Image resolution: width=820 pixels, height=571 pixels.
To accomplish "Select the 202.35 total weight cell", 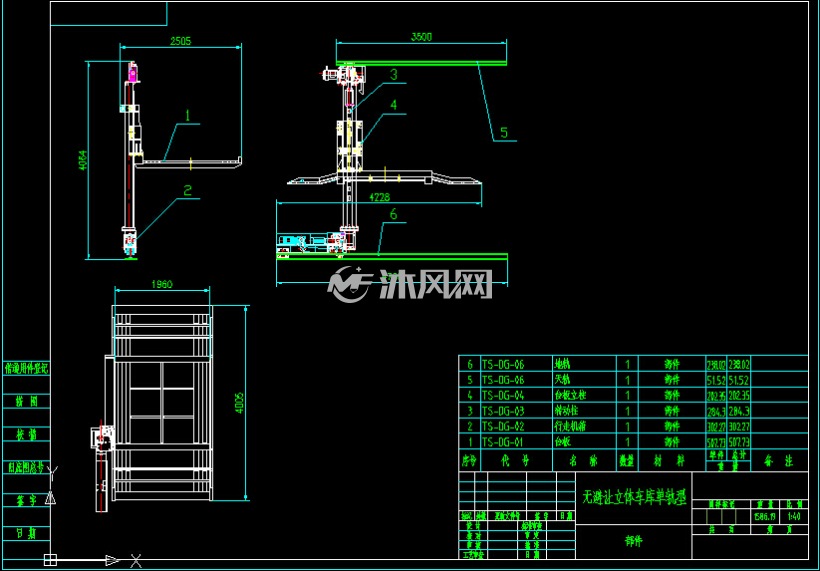I will click(x=739, y=395).
